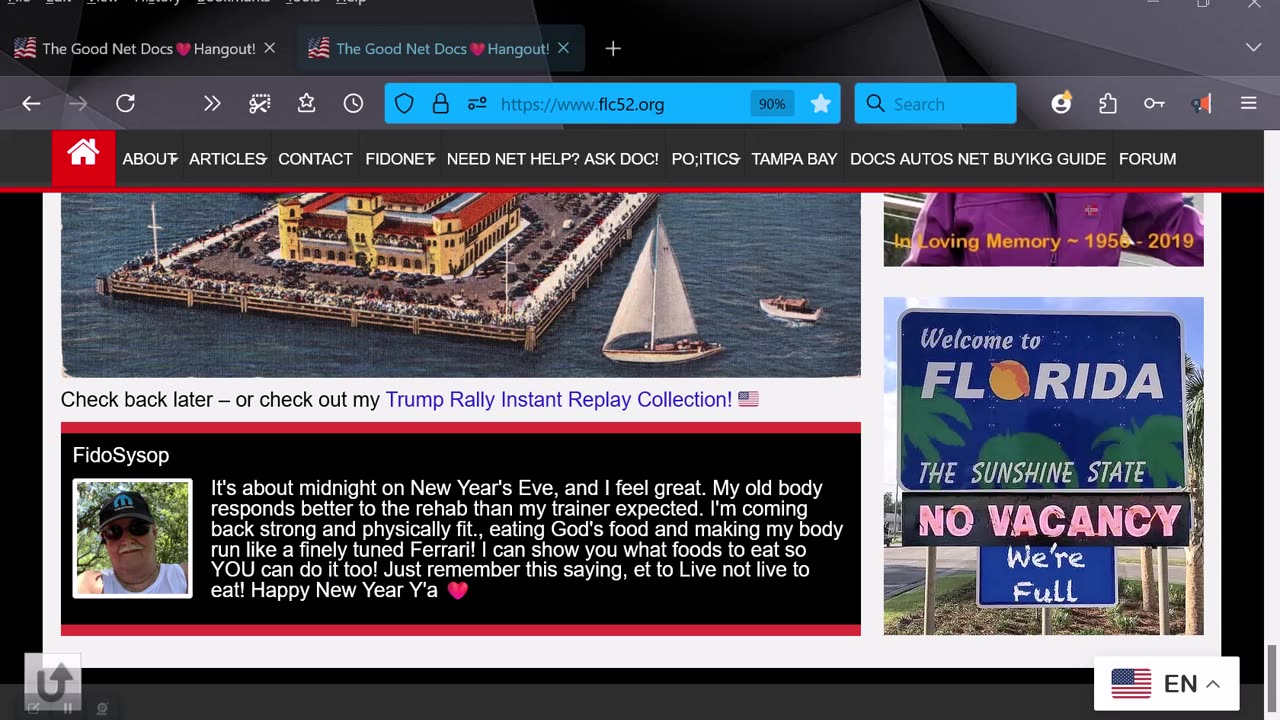Click the browser Search box
Viewport: 1280px width, 720px height.
935,104
